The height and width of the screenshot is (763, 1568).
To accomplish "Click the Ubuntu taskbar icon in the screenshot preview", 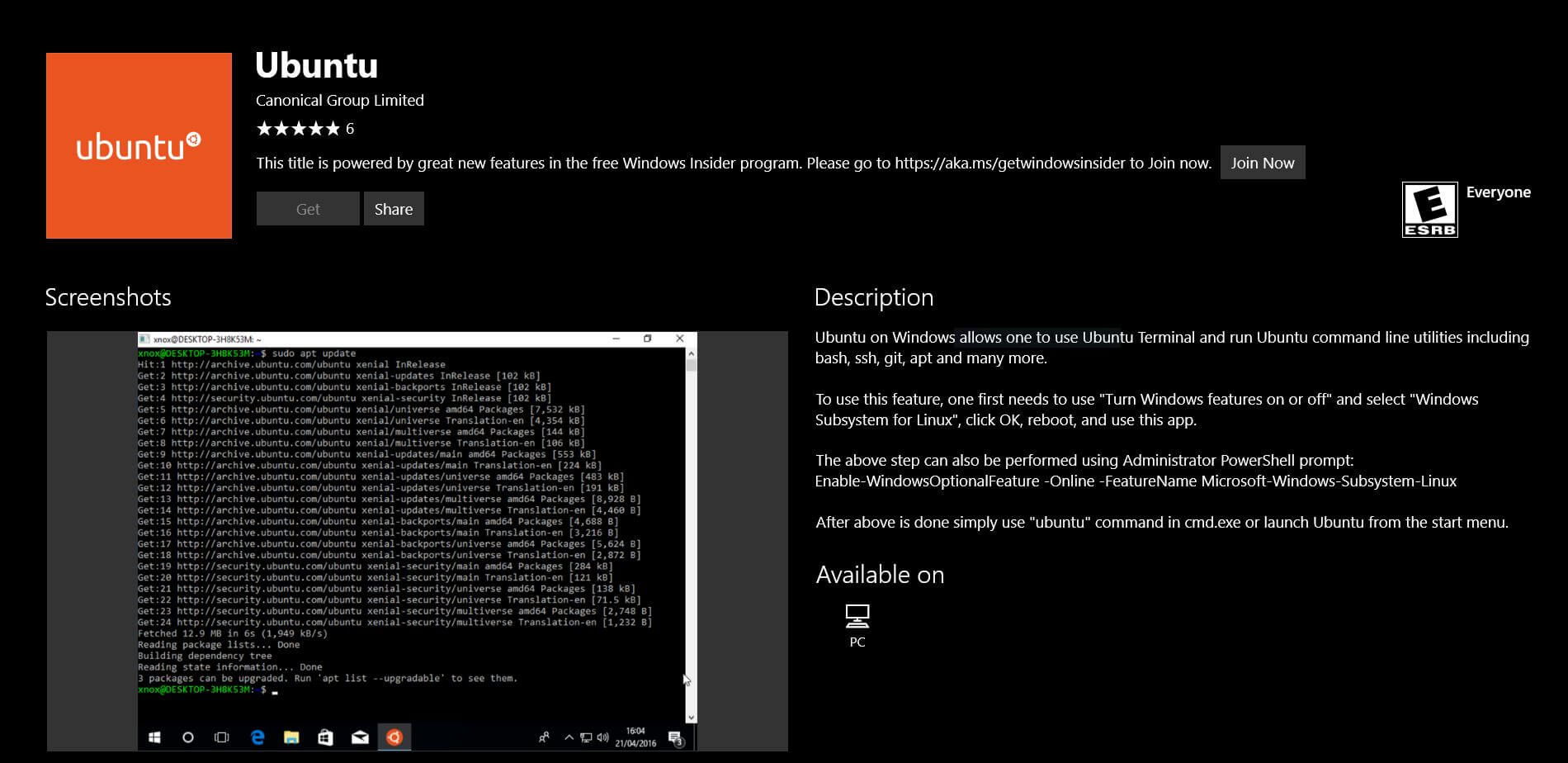I will tap(394, 737).
